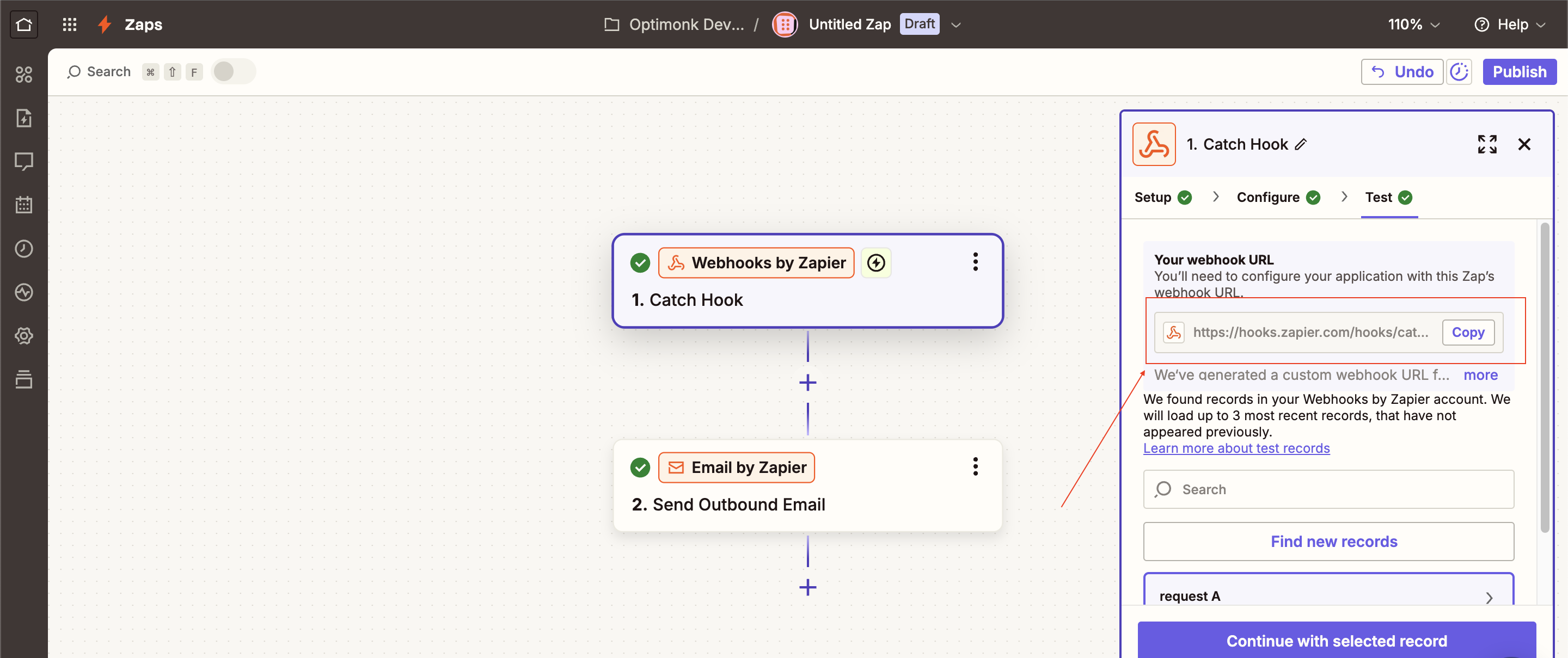1568x658 pixels.
Task: Expand the webhook description with 'more'
Action: [x=1480, y=375]
